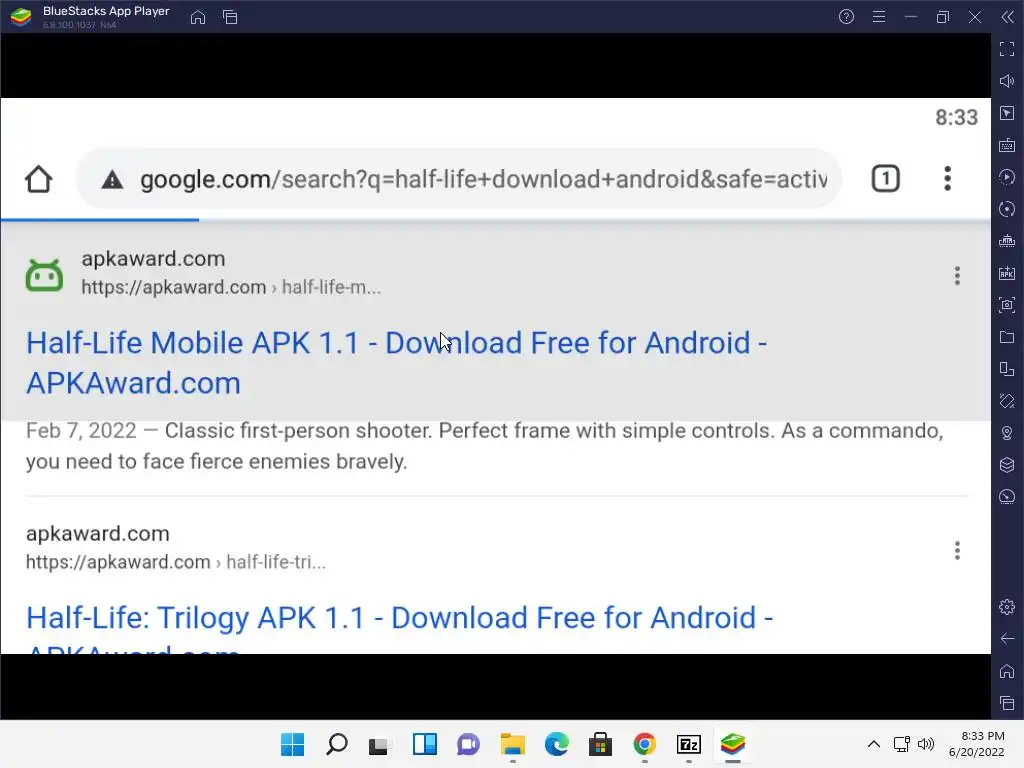Click the 'Feb 7, 2022 — Classic first-person shooter' snippet text
This screenshot has height=768, width=1024.
pyautogui.click(x=485, y=446)
